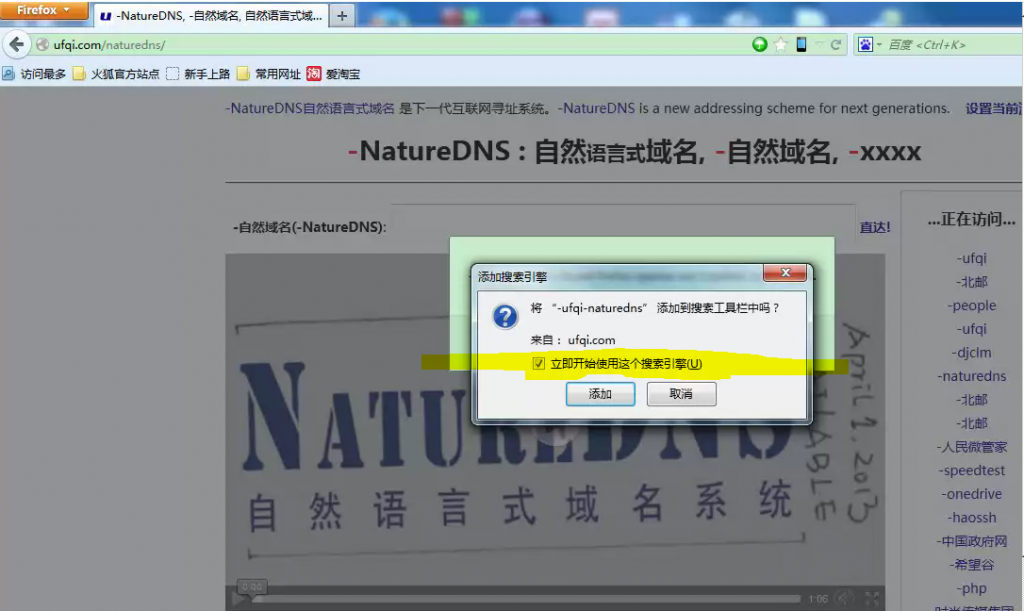Viewport: 1024px width, 611px height.
Task: Check 立即开始使用这个搜索引擎 option
Action: tap(541, 364)
